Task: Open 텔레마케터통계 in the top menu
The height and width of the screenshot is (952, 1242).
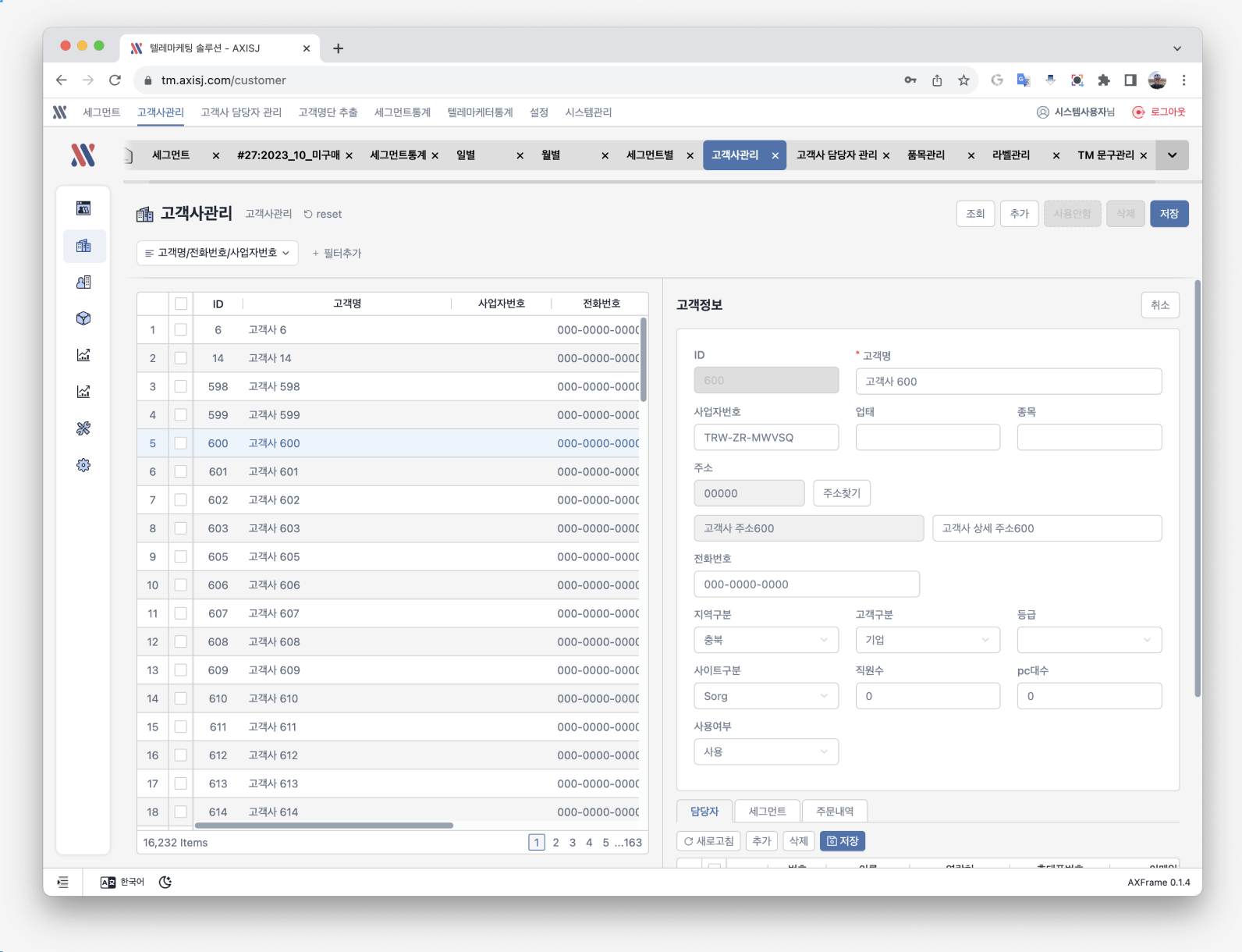Action: click(x=480, y=112)
